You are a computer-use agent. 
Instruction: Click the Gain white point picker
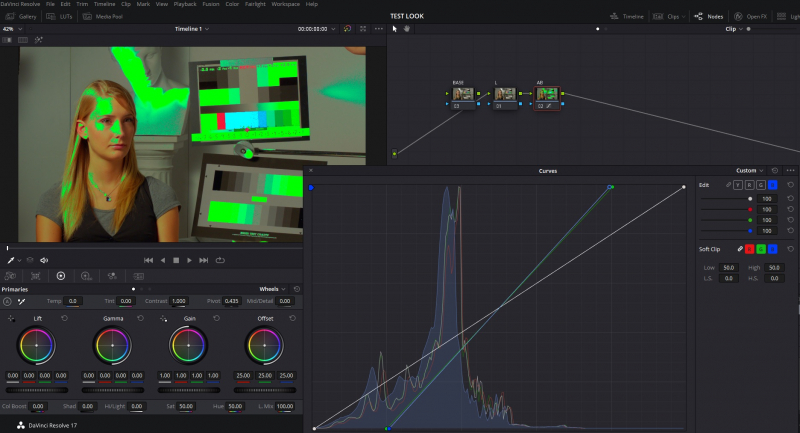[162, 318]
